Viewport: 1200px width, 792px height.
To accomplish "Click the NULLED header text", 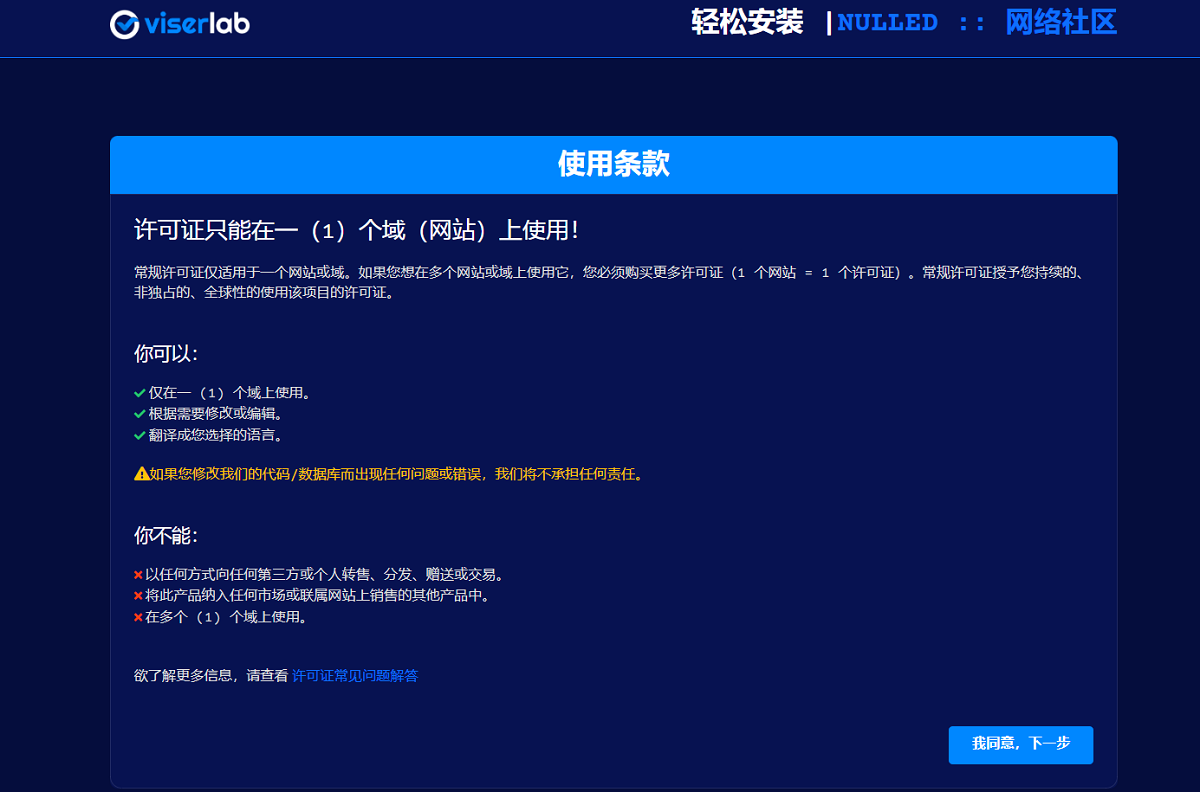I will click(887, 23).
